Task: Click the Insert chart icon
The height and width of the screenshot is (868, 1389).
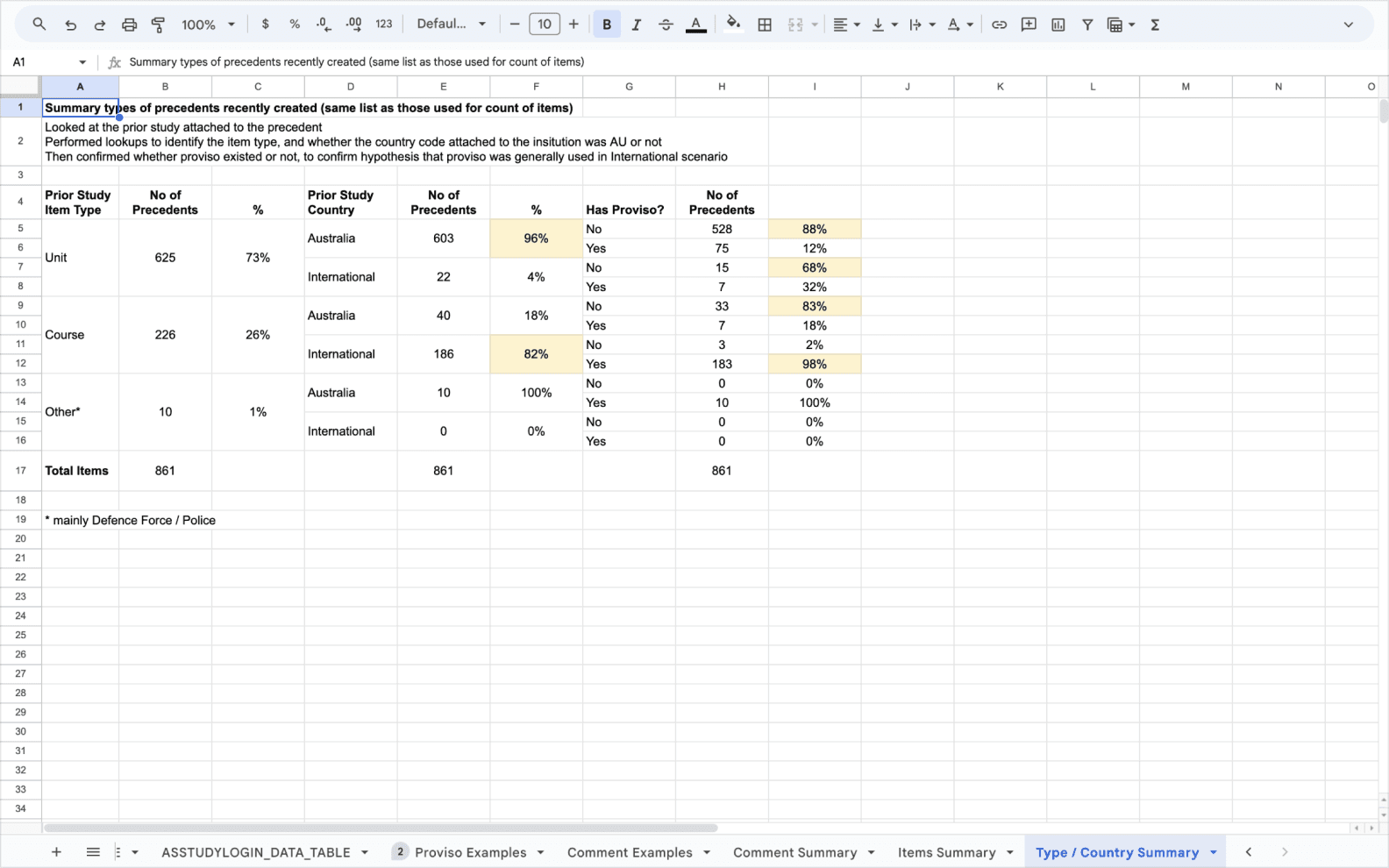Action: point(1058,25)
